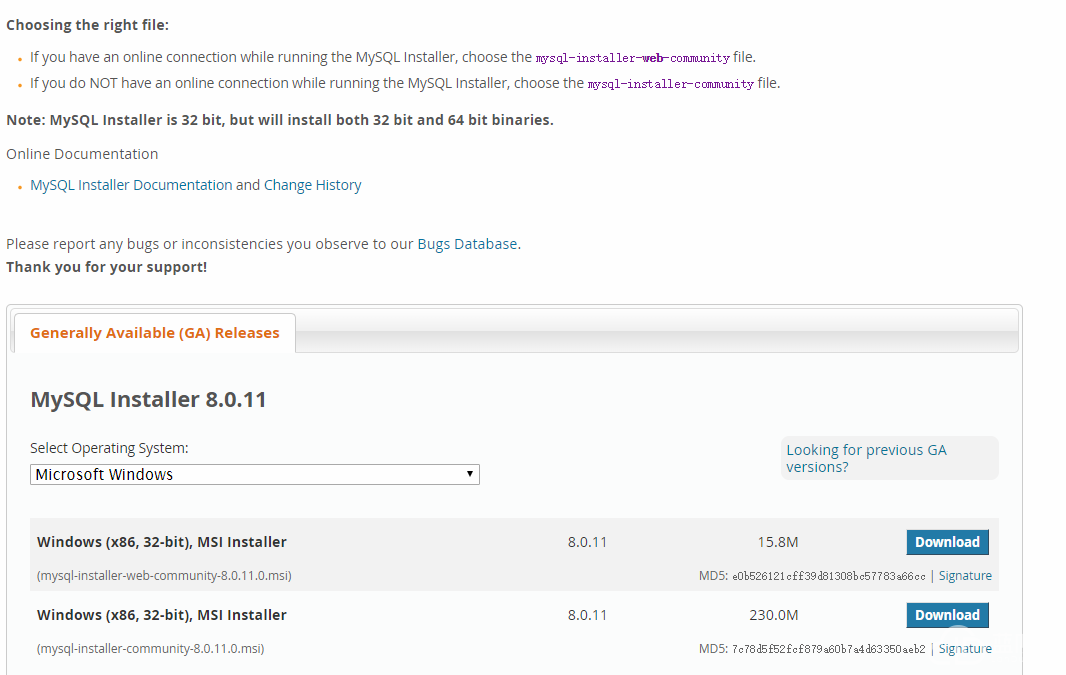Click the (mysql-installer-community-8.0.11.0.msi) filename
The image size is (1066, 675).
click(150, 648)
